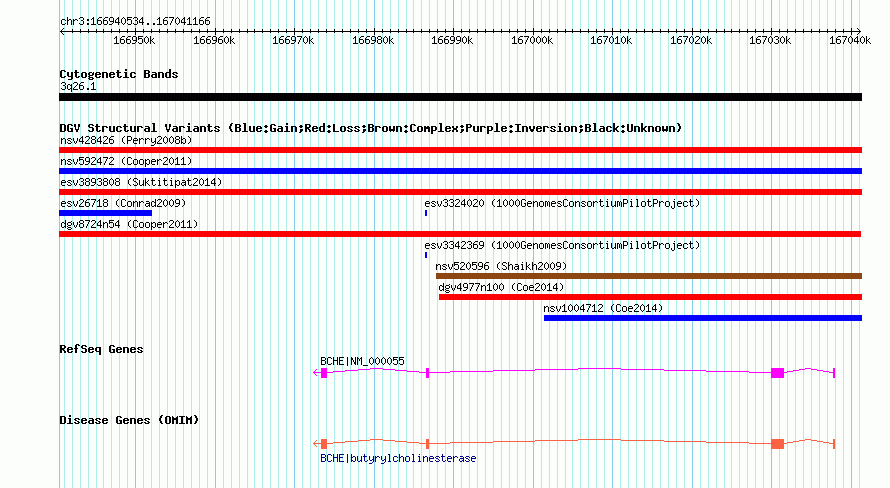Click the tiny blue esv3342369 variant mark
The width and height of the screenshot is (890, 488).
pos(426,255)
